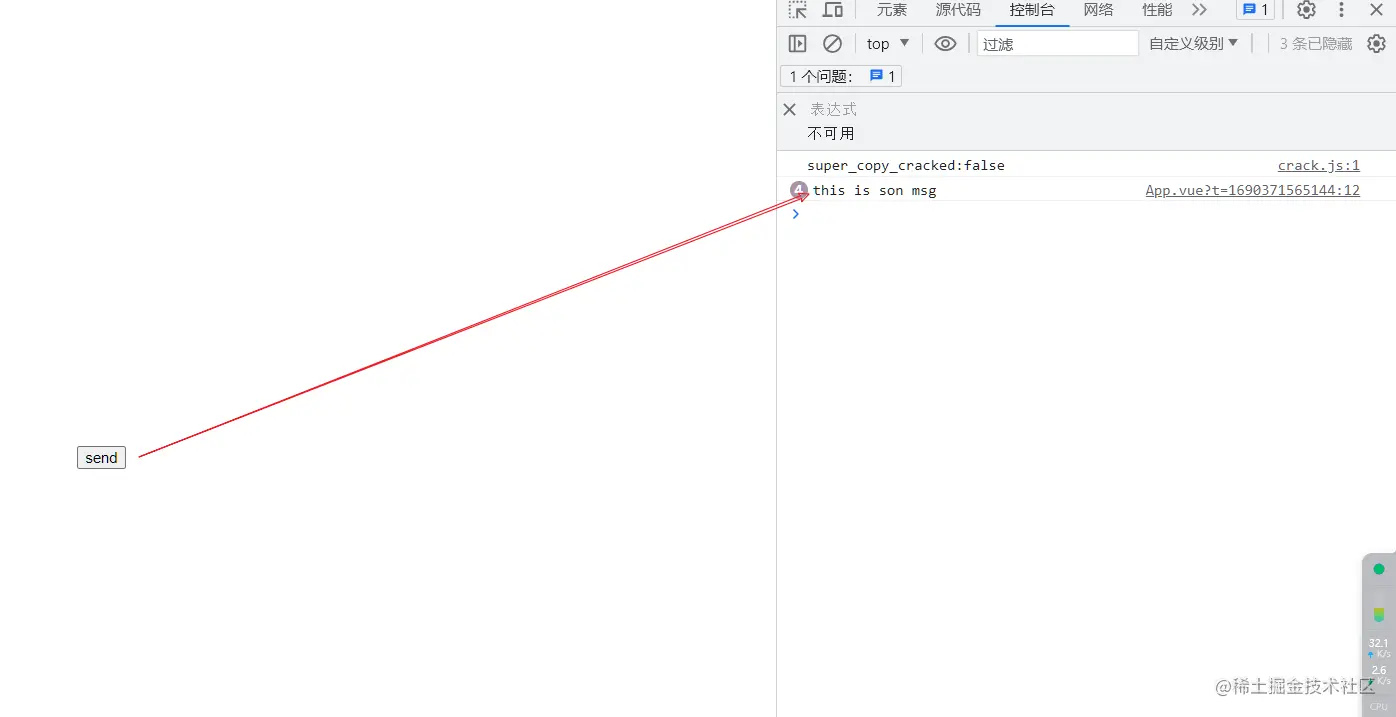Open the DevTools three-dot menu
This screenshot has width=1396, height=717.
(x=1342, y=10)
